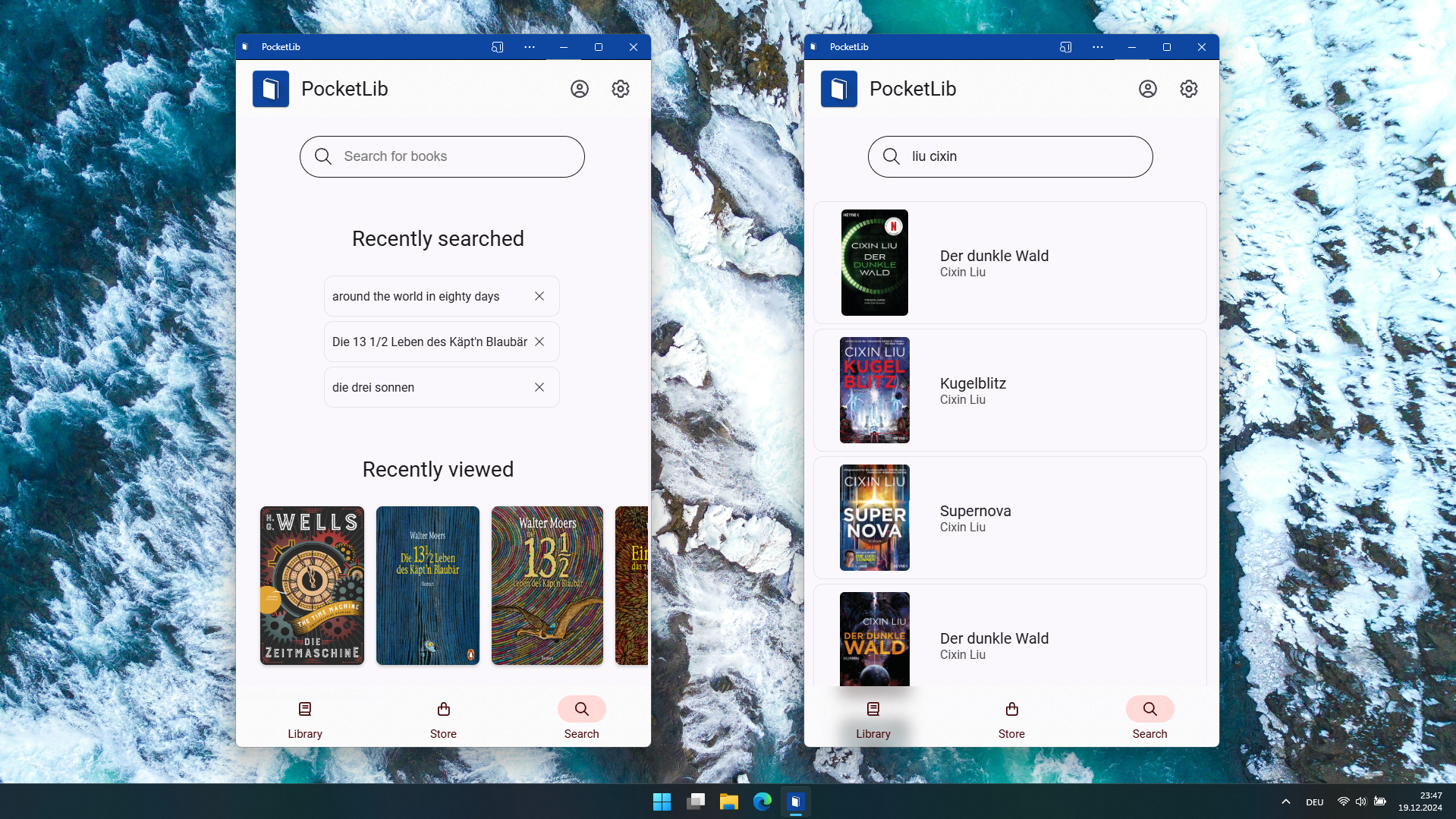Open settings gear in left PocketLib window
This screenshot has width=1456, height=819.
(x=621, y=89)
